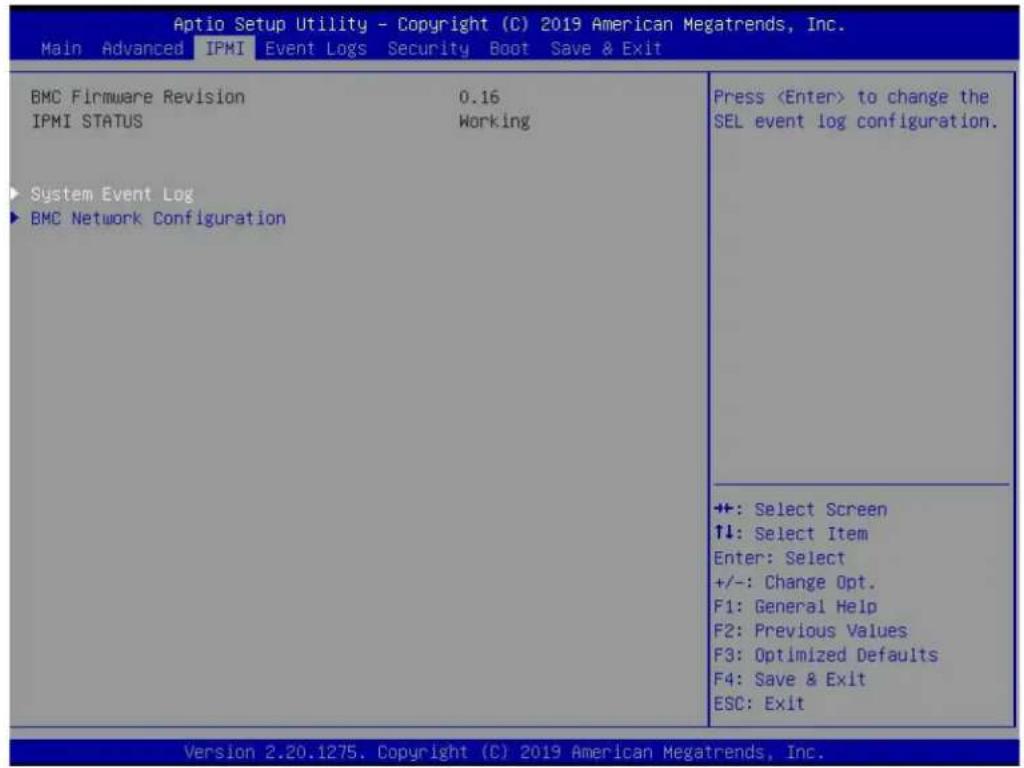Screen dimensions: 1024x768
Task: Click the F2: Previous Values hint
Action: [x=810, y=631]
